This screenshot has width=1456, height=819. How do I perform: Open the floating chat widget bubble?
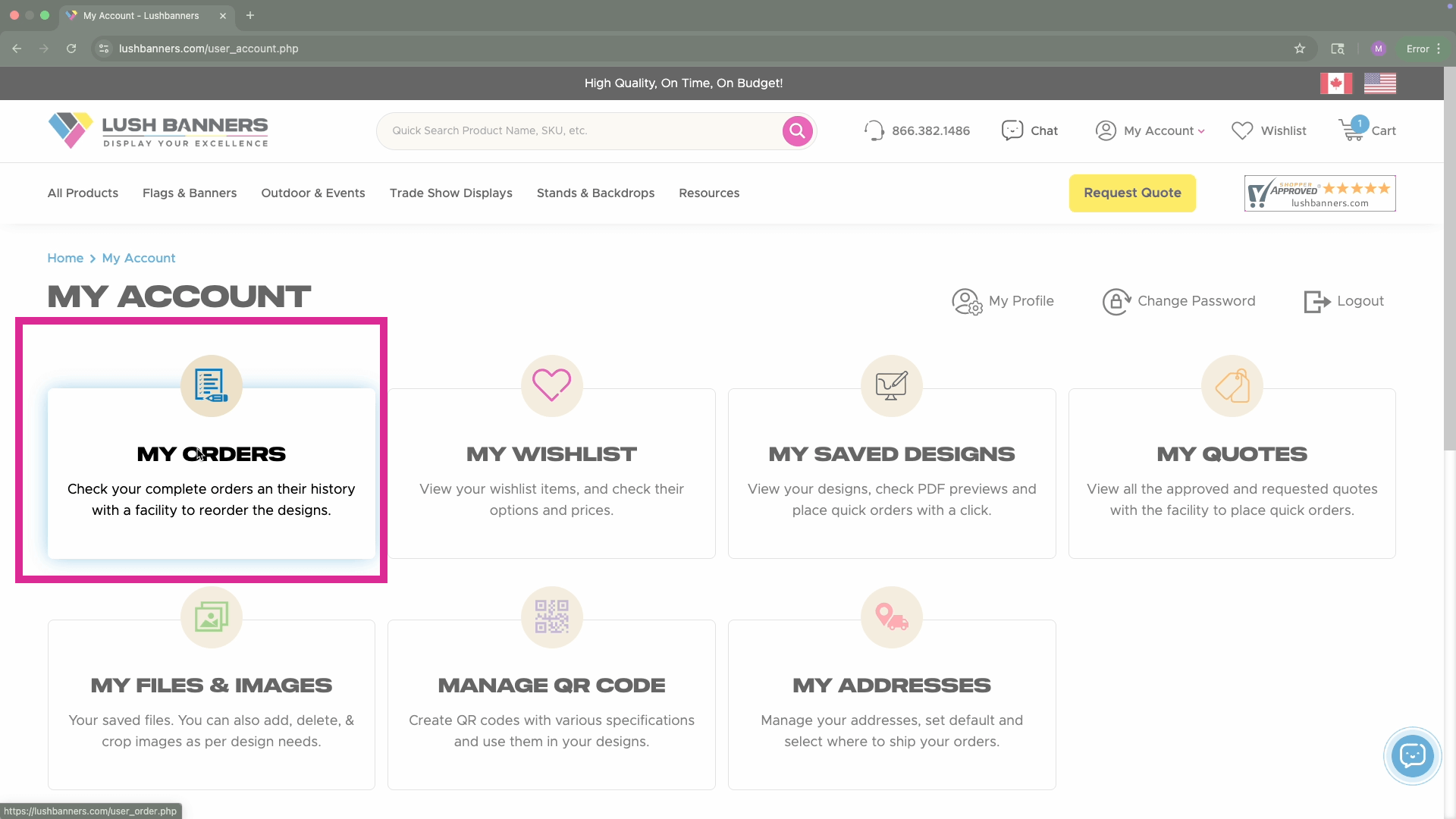pyautogui.click(x=1412, y=755)
